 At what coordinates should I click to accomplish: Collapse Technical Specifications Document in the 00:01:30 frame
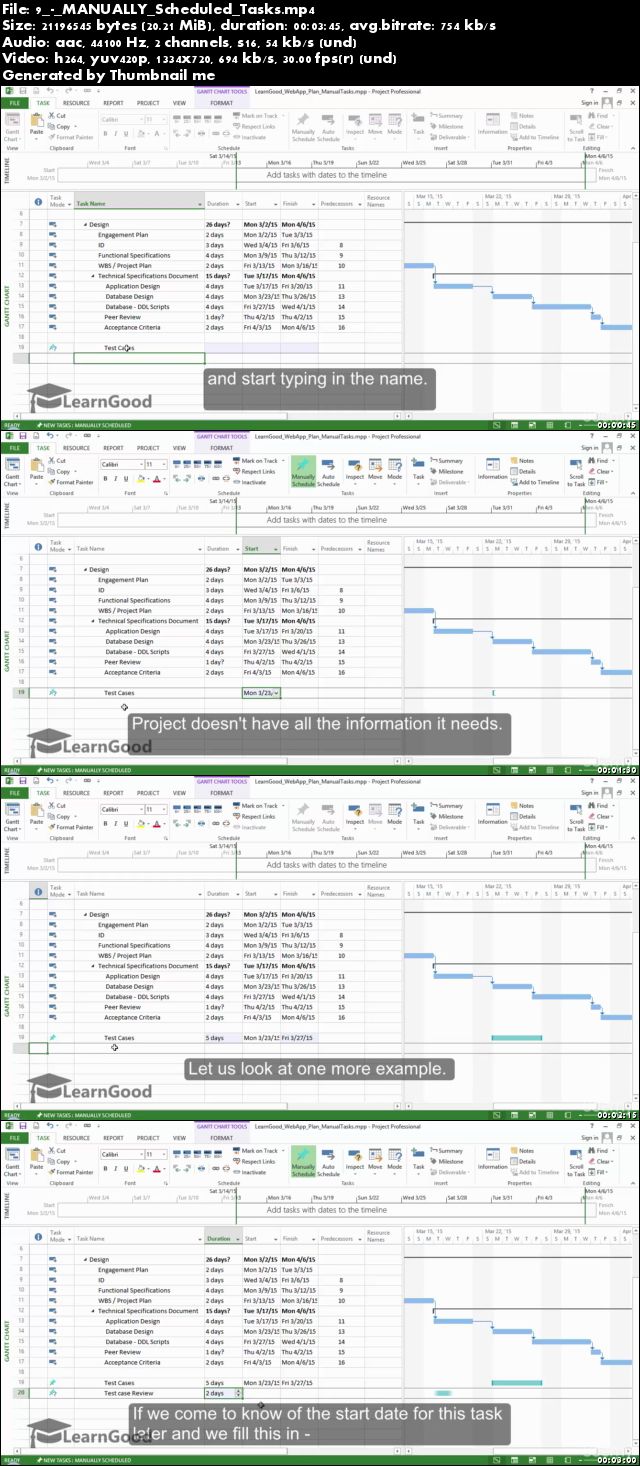93,621
